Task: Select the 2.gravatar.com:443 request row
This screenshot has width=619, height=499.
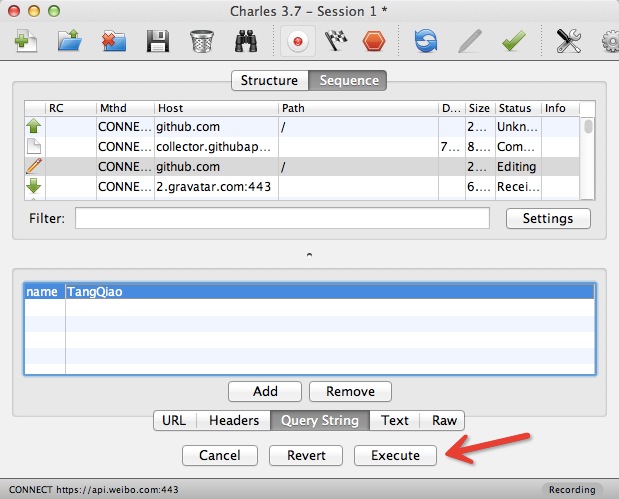Action: (x=216, y=186)
